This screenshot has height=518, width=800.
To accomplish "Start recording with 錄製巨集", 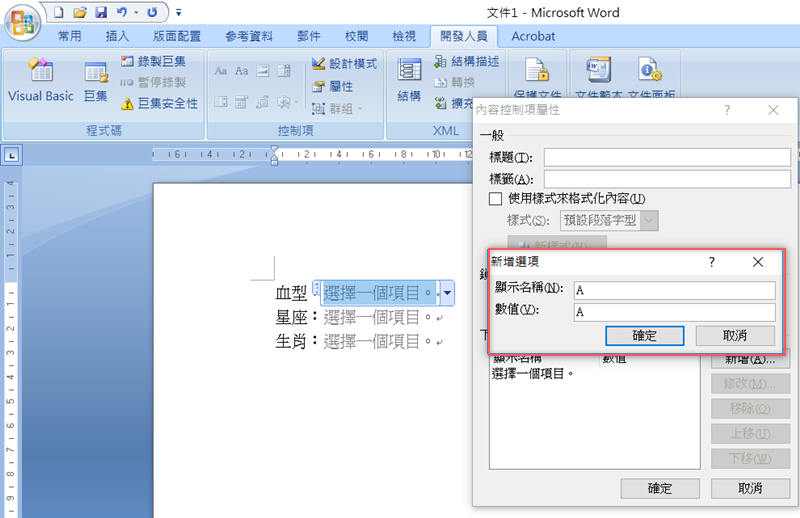I will pos(154,61).
